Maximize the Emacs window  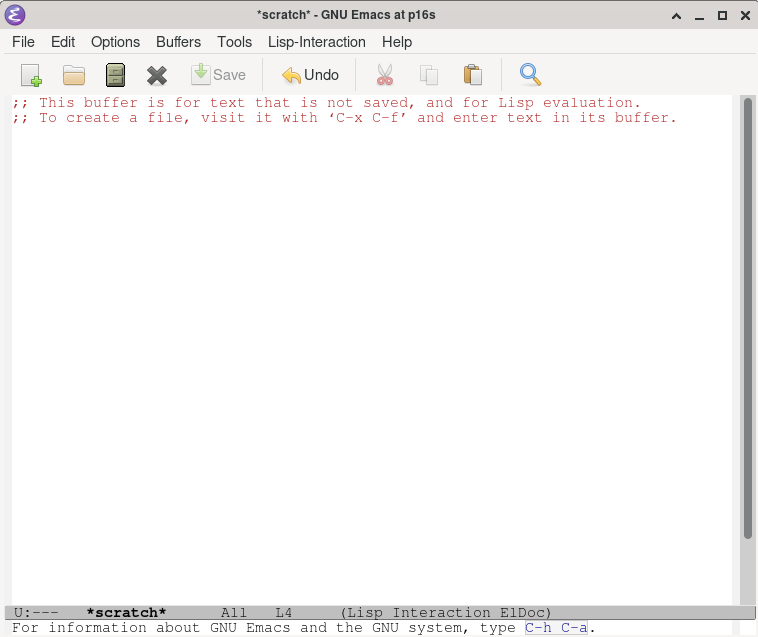(722, 15)
